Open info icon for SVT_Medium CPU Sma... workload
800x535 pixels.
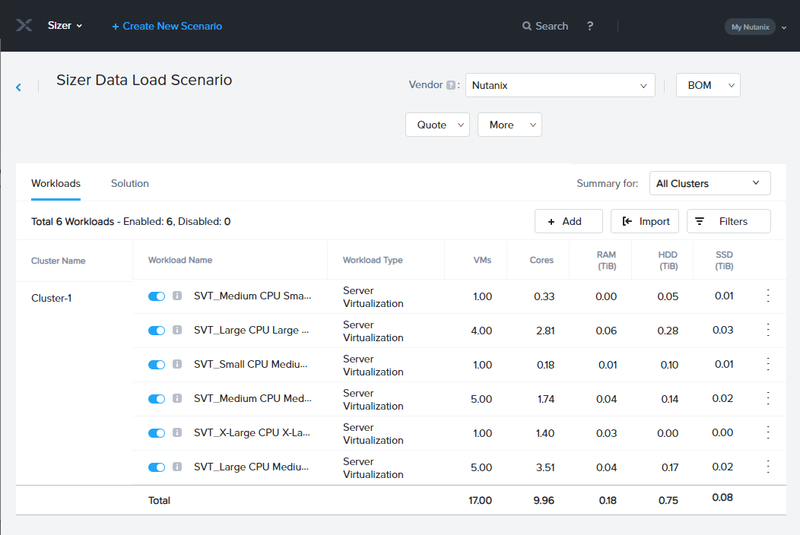pos(177,296)
